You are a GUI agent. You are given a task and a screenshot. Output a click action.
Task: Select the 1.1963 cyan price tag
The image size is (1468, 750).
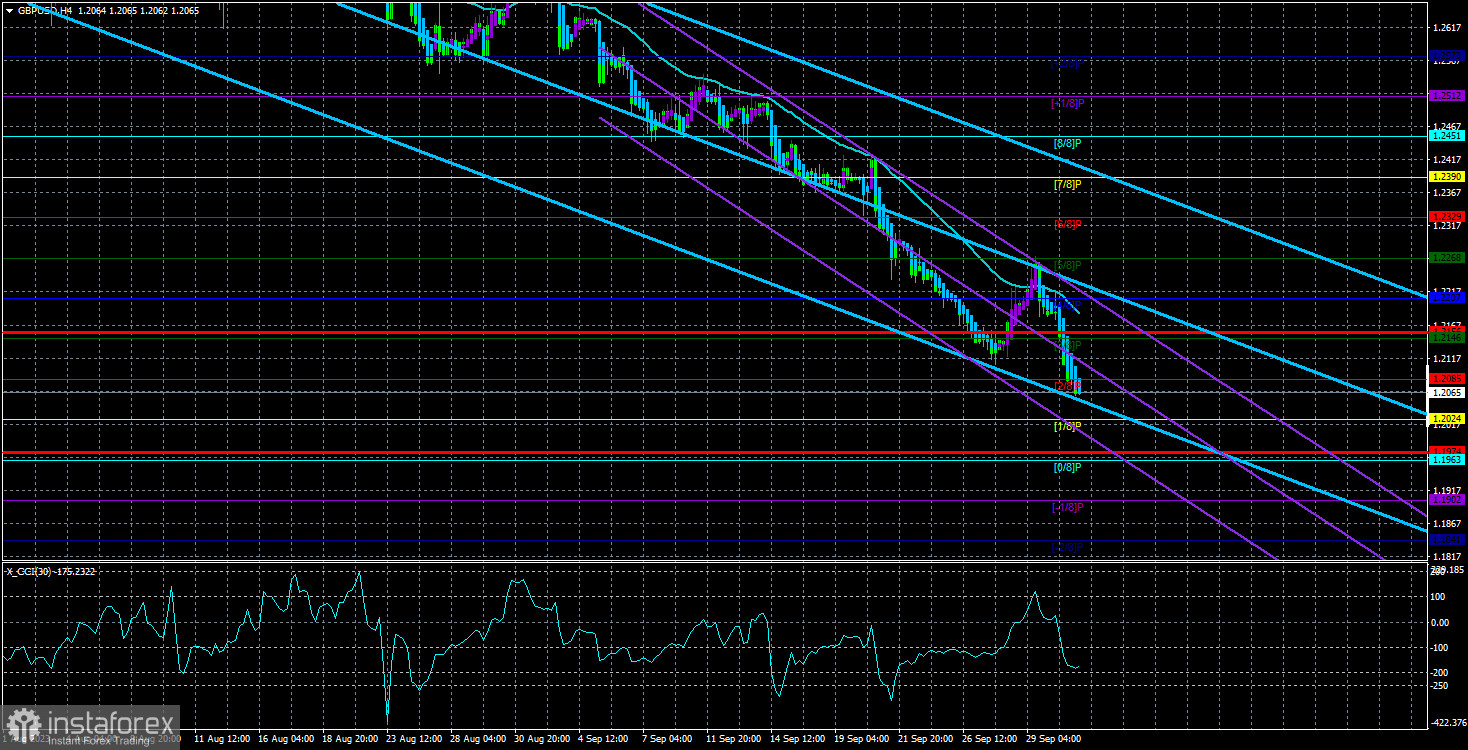click(x=1447, y=460)
